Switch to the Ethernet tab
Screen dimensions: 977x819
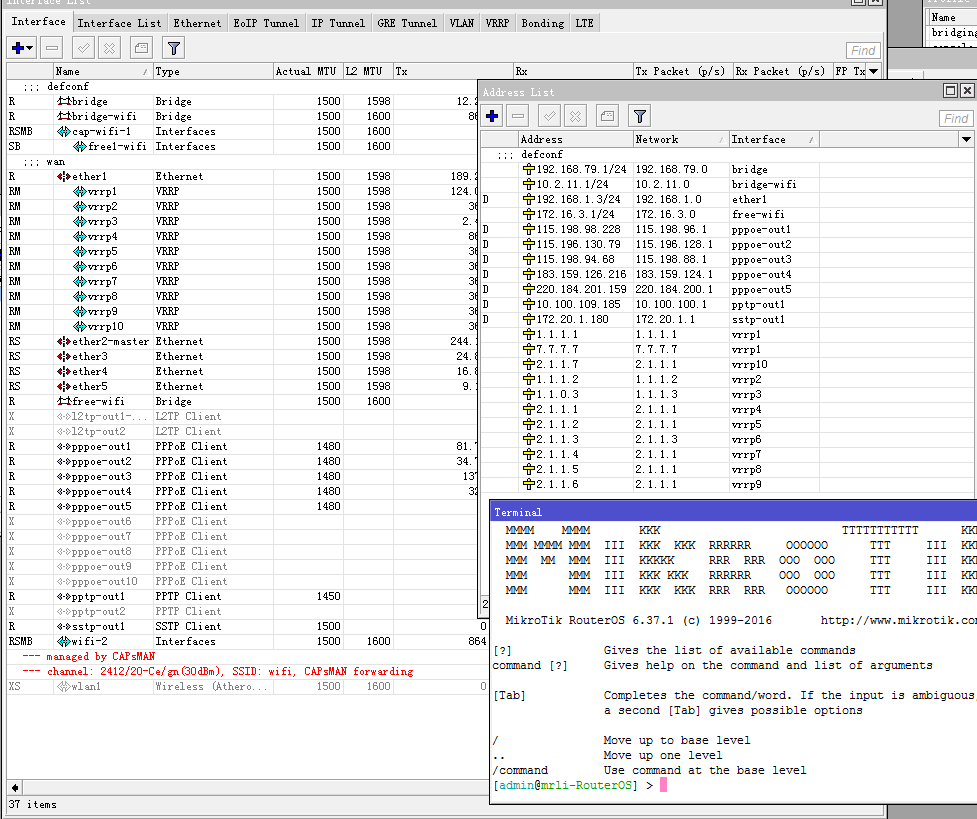(197, 24)
